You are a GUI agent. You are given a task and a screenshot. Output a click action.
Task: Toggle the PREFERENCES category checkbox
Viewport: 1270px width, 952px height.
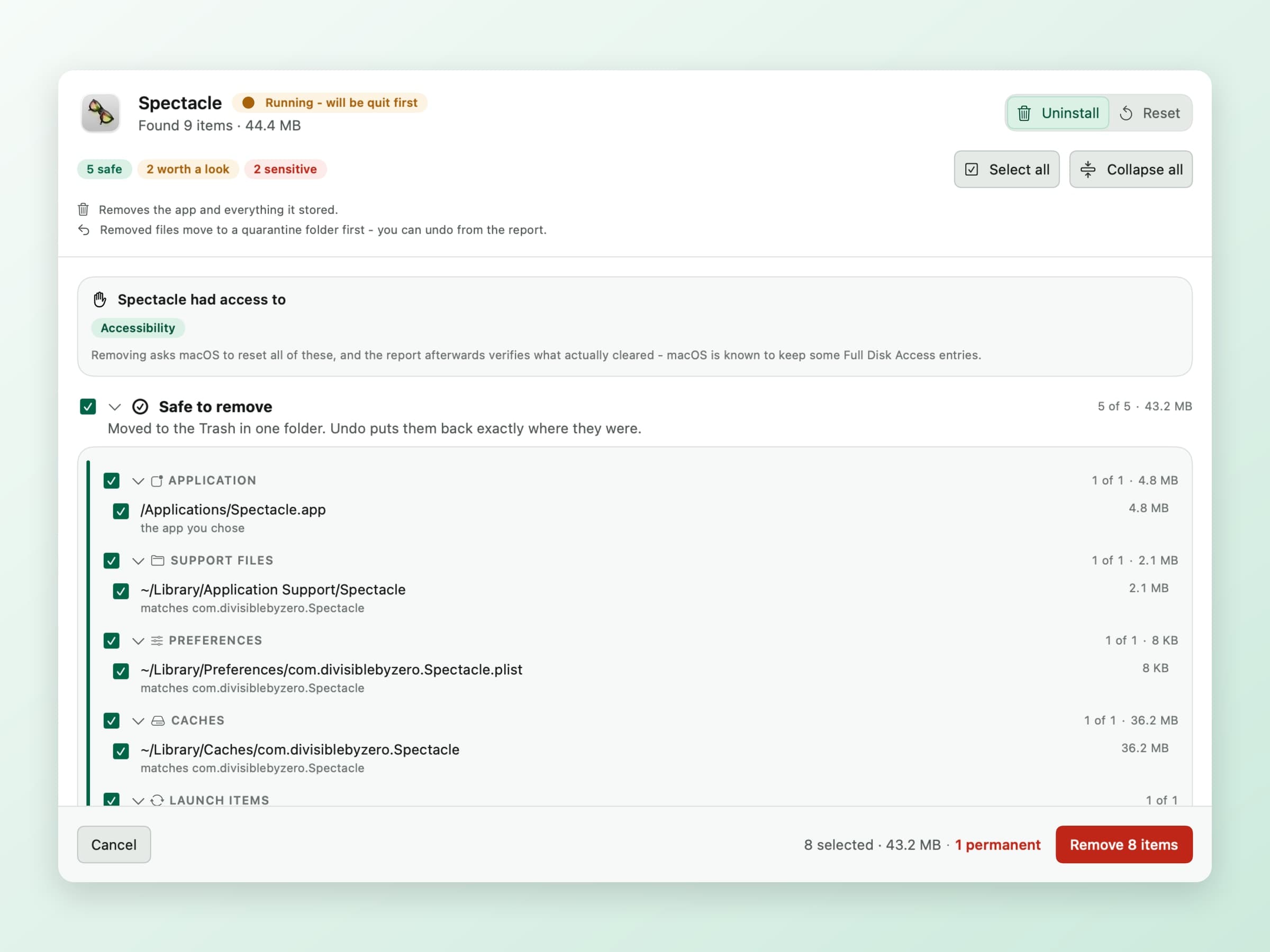tap(111, 640)
